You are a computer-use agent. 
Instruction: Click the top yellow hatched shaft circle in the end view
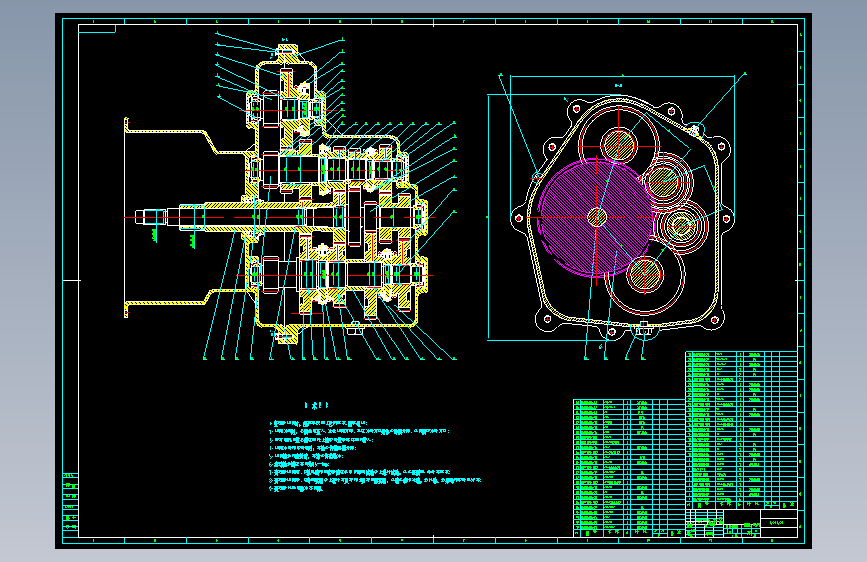(619, 145)
